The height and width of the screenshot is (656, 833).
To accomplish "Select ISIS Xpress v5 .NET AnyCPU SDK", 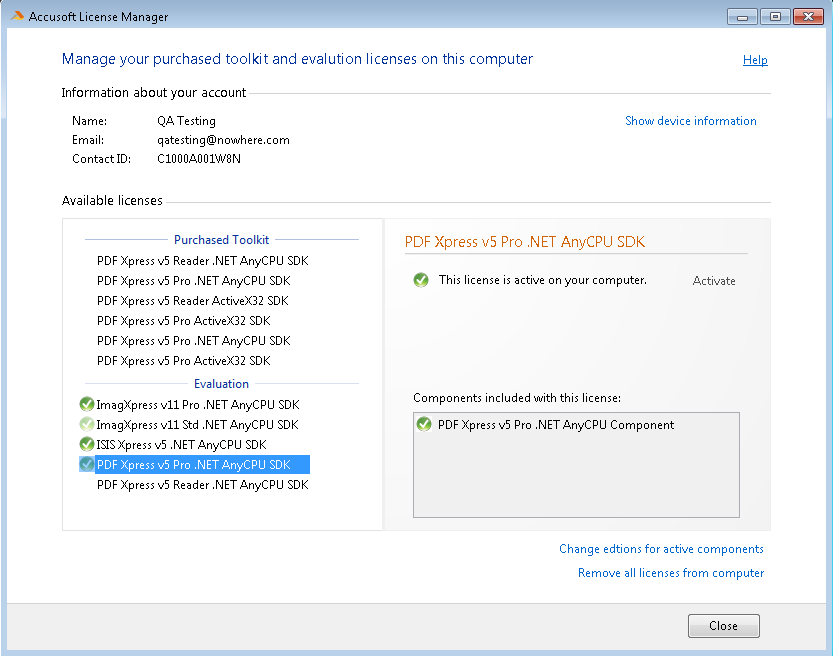I will coord(181,444).
